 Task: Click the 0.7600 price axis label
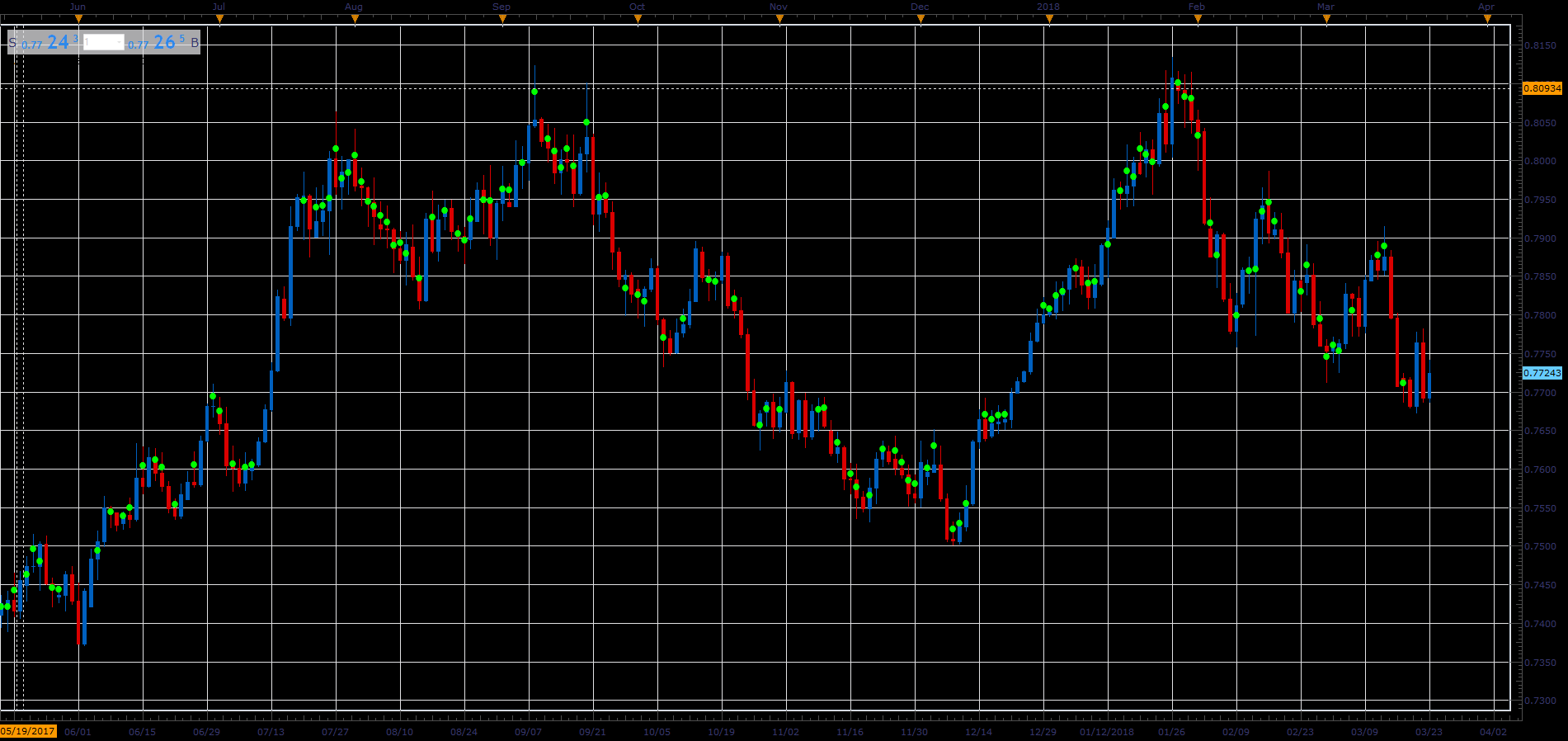1540,470
